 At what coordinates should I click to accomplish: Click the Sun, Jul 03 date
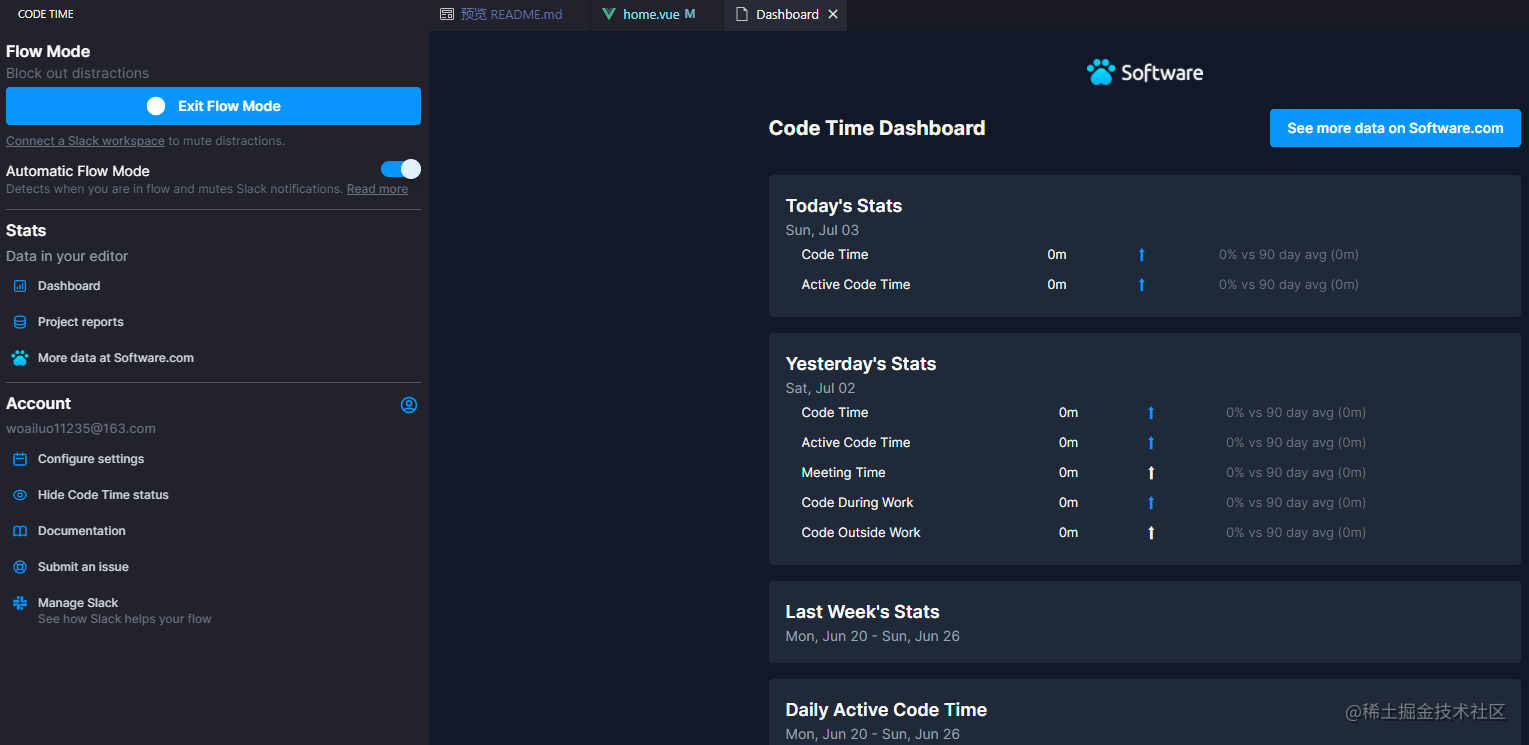point(822,230)
